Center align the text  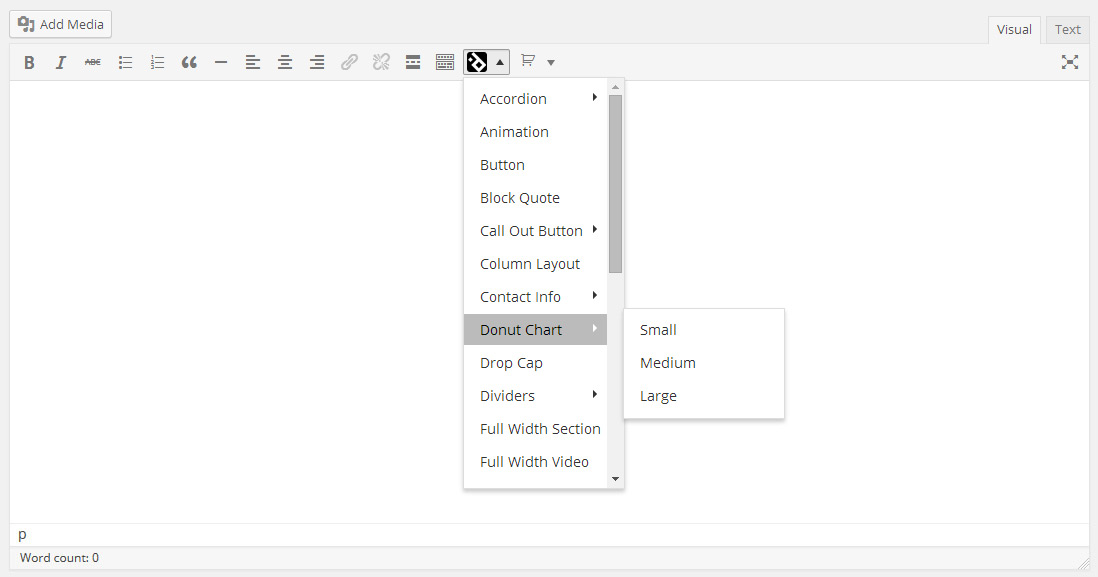285,62
